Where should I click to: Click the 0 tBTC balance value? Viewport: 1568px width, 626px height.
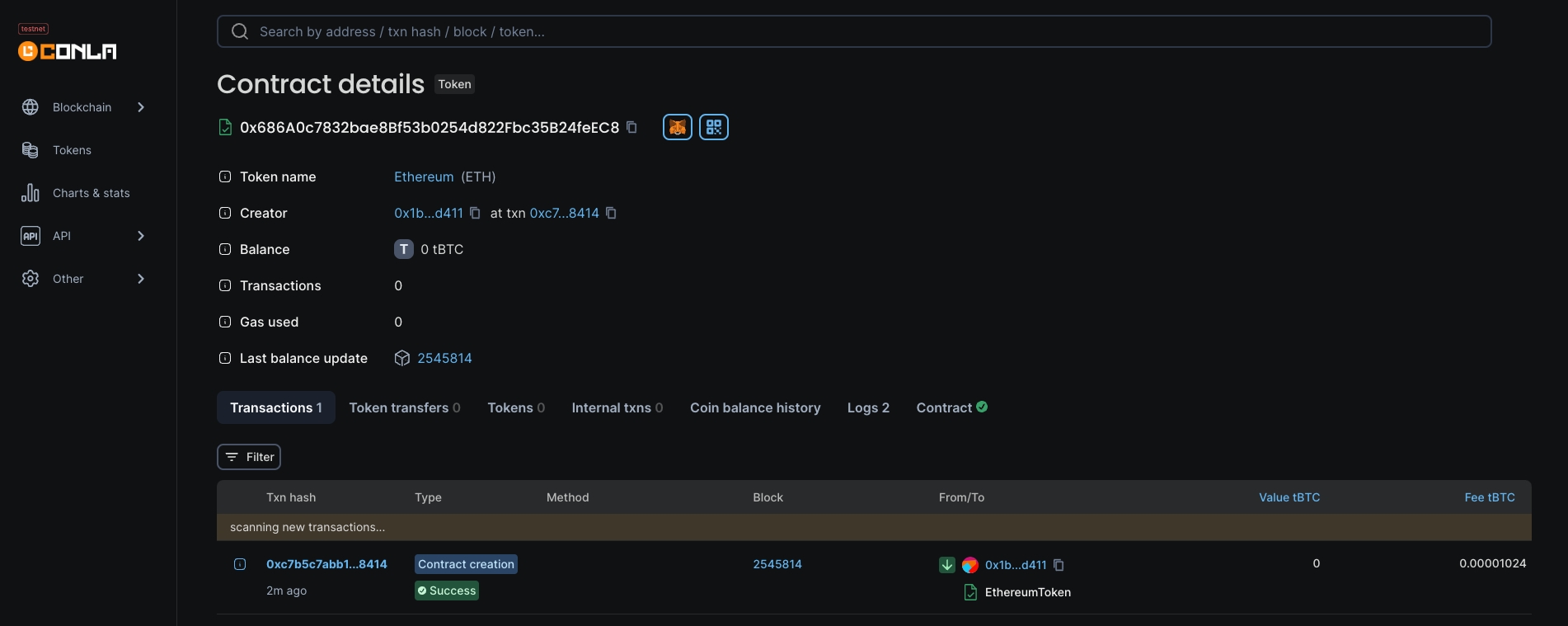pos(442,249)
